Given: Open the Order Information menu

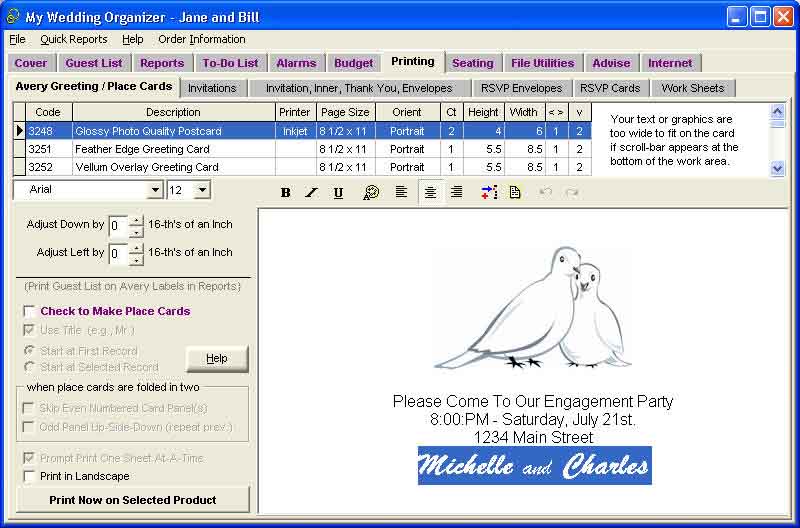Looking at the screenshot, I should click(x=202, y=39).
